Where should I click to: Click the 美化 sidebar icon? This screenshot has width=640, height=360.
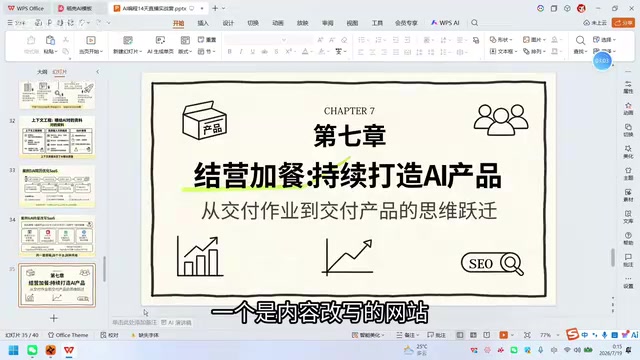628,152
